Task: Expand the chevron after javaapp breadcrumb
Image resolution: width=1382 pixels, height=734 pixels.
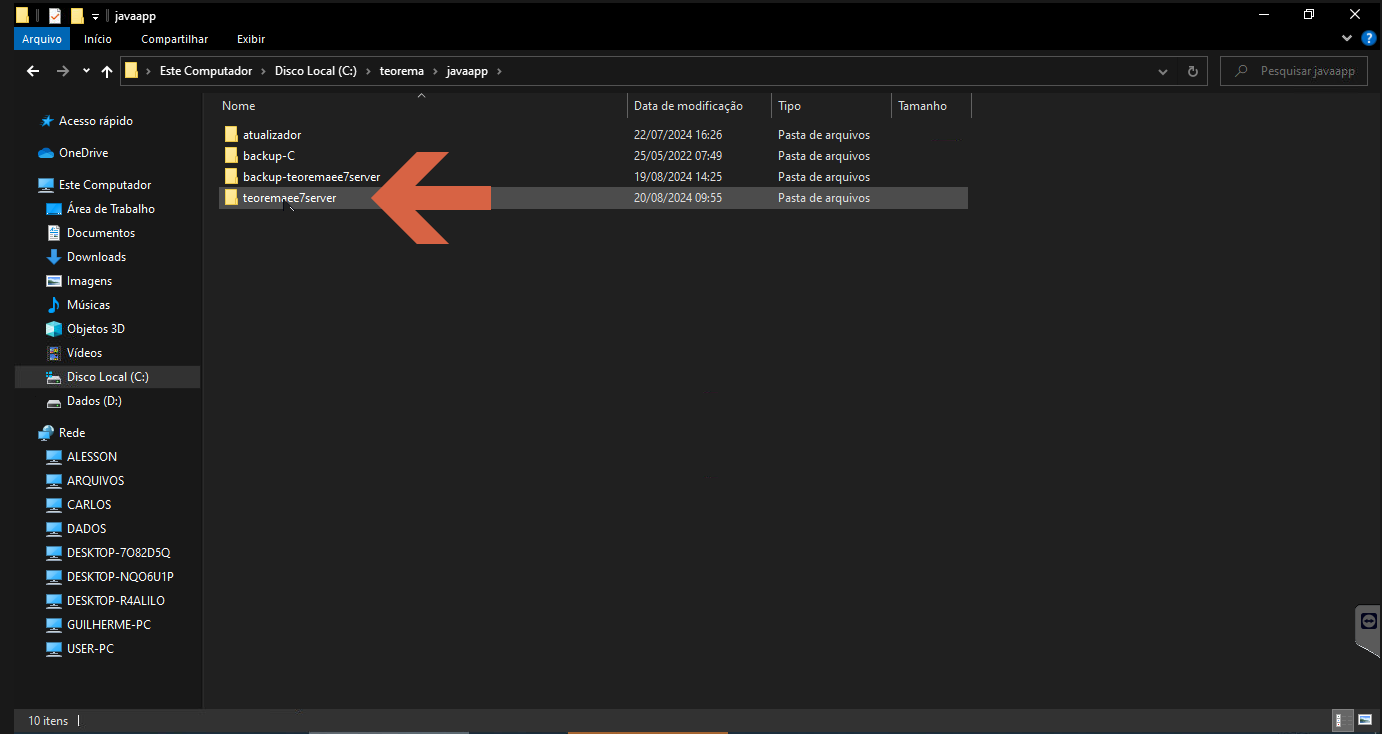Action: (x=499, y=71)
